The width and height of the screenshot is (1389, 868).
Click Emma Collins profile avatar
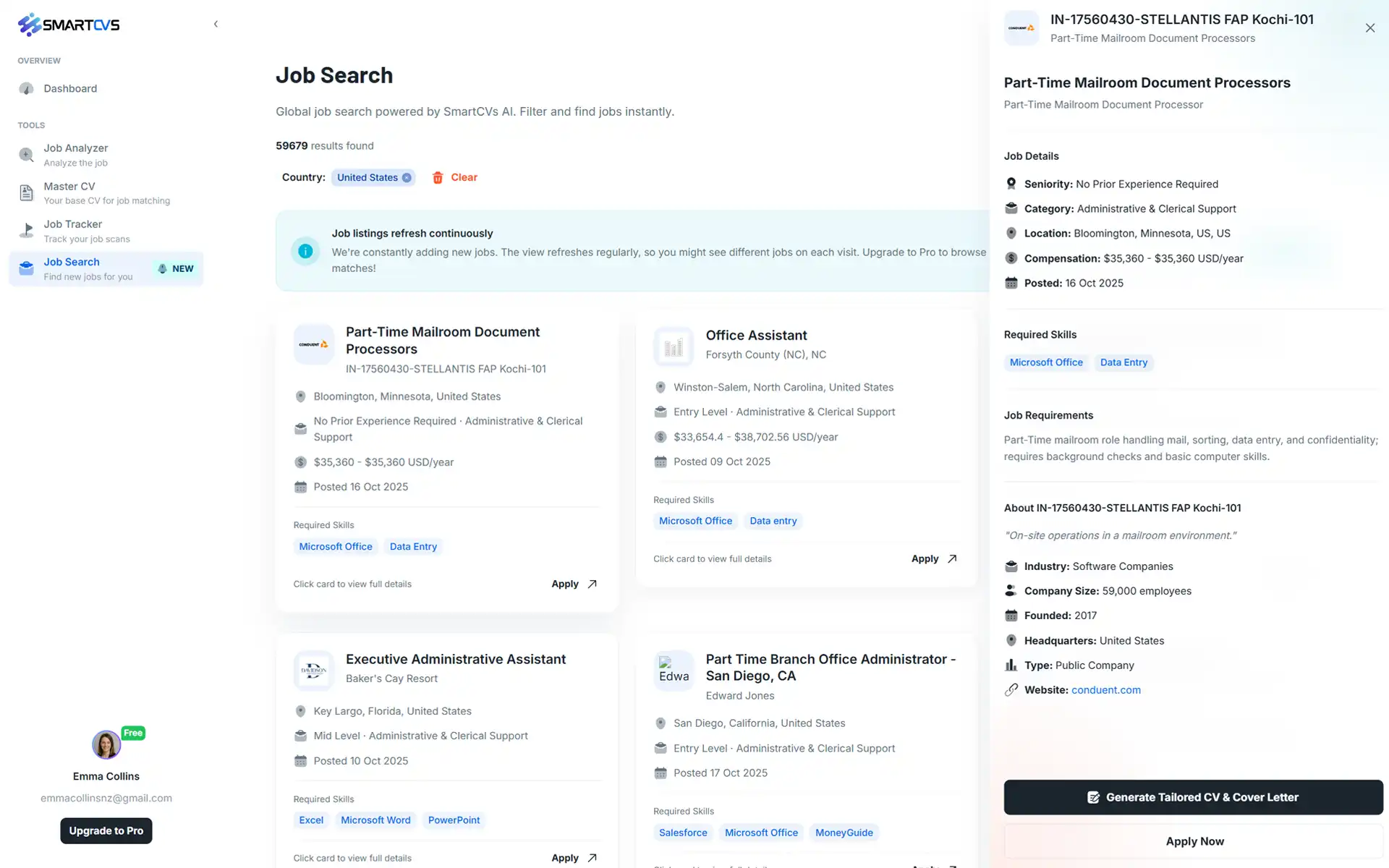pyautogui.click(x=106, y=745)
